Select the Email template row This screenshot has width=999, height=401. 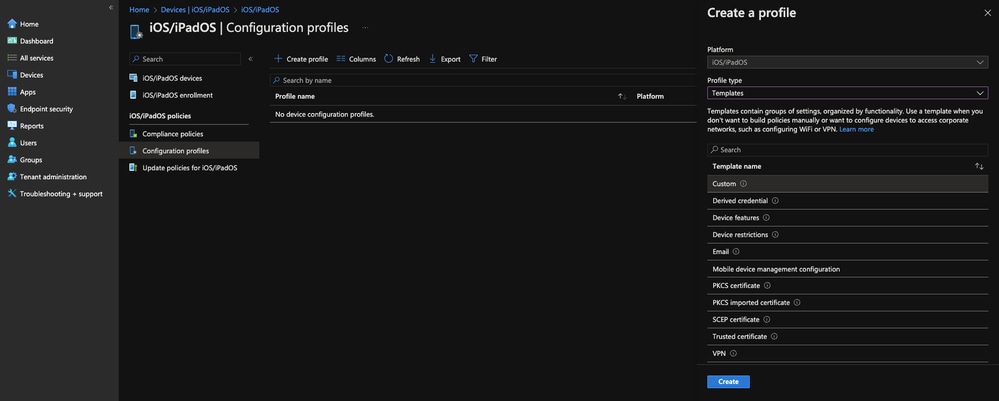click(x=847, y=252)
